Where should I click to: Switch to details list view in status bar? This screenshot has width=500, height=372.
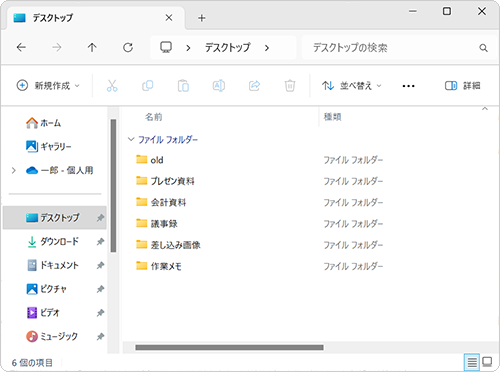click(472, 362)
